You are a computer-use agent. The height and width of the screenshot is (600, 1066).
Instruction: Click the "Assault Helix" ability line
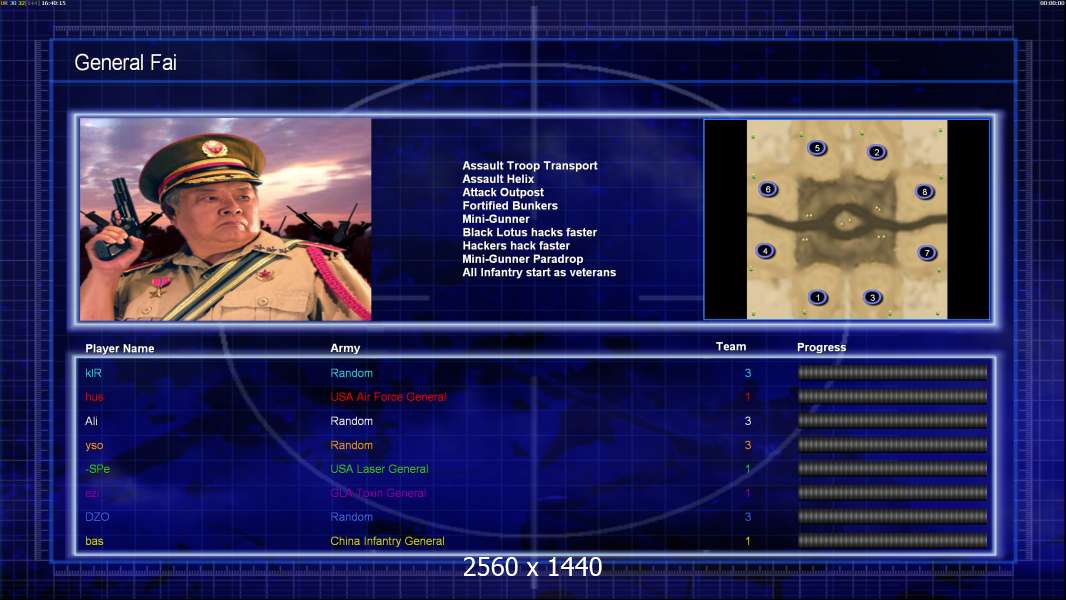pos(498,179)
